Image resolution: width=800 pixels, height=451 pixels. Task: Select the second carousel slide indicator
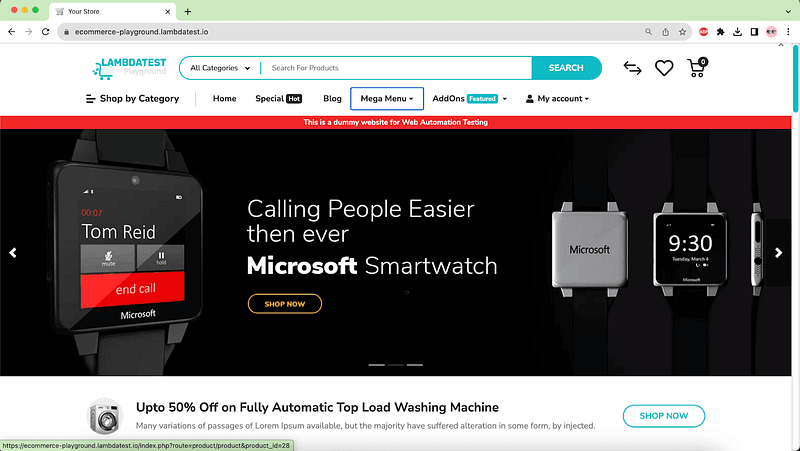click(x=395, y=365)
